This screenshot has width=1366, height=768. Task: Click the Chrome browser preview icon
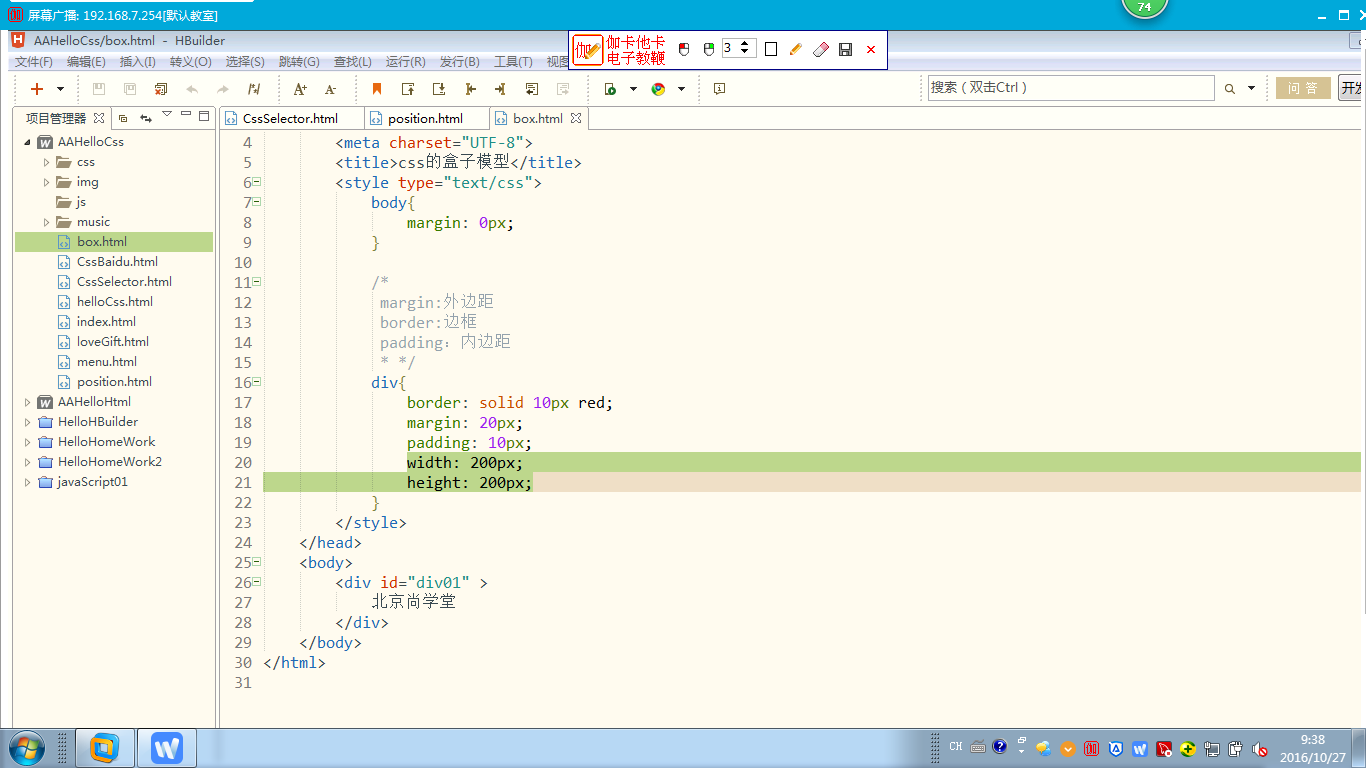coord(658,89)
